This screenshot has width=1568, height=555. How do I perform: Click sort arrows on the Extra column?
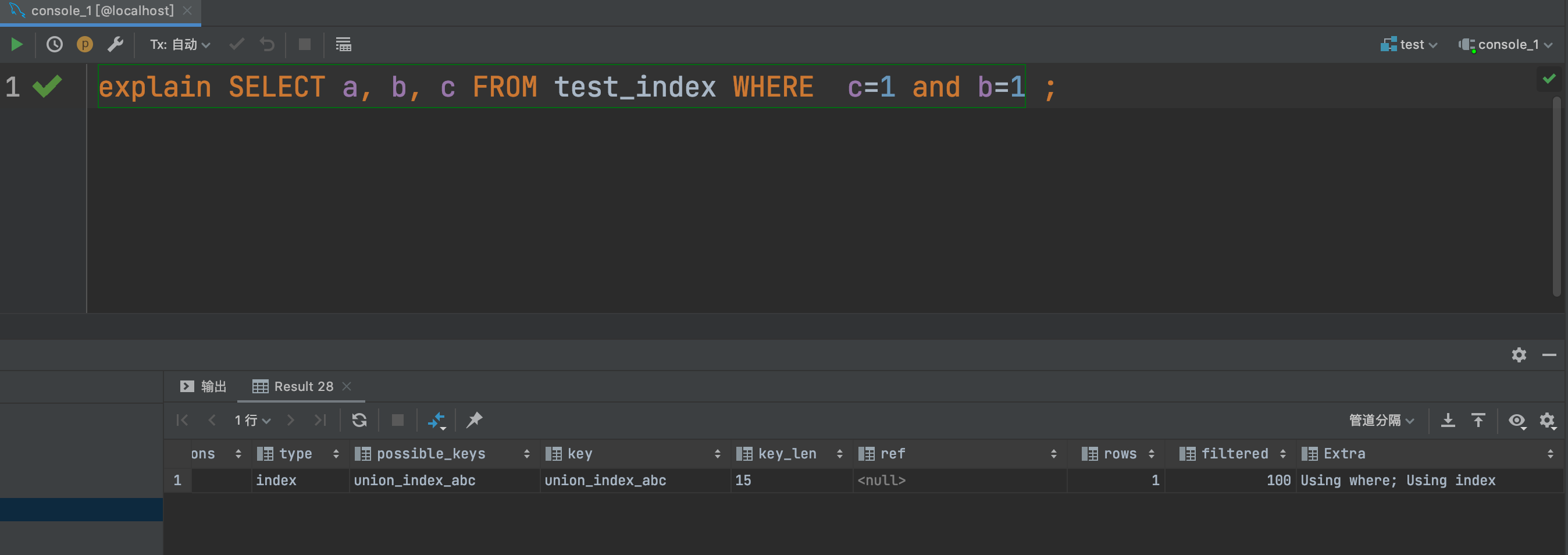[1551, 454]
